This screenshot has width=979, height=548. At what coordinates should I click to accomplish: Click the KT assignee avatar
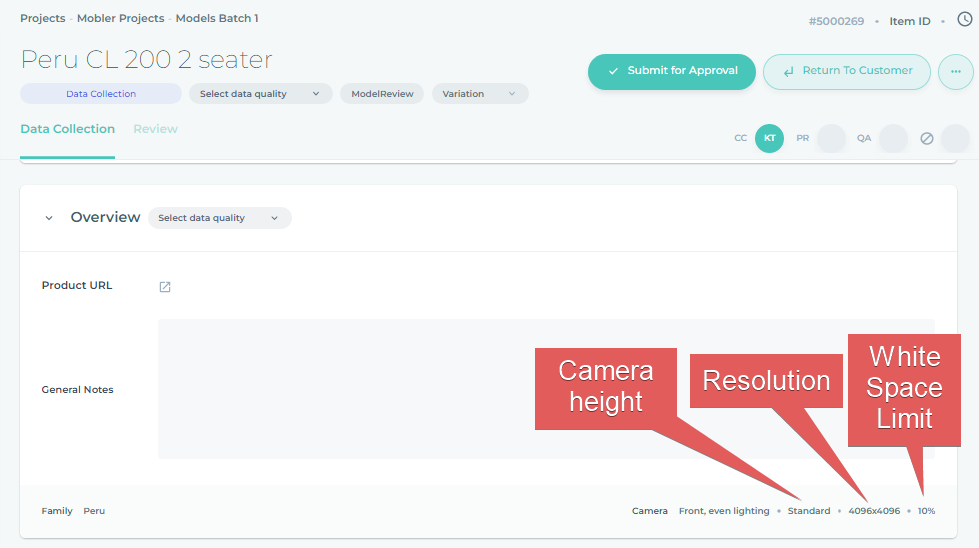point(769,139)
